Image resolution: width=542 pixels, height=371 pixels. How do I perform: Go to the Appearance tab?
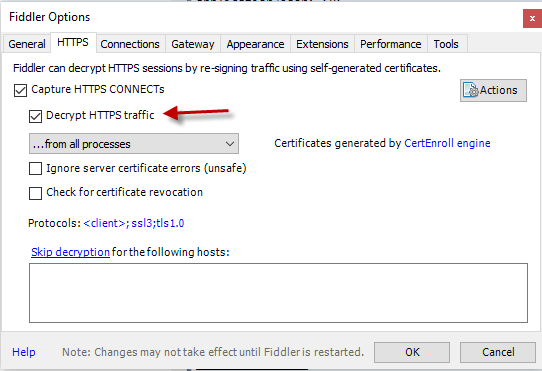(x=255, y=44)
